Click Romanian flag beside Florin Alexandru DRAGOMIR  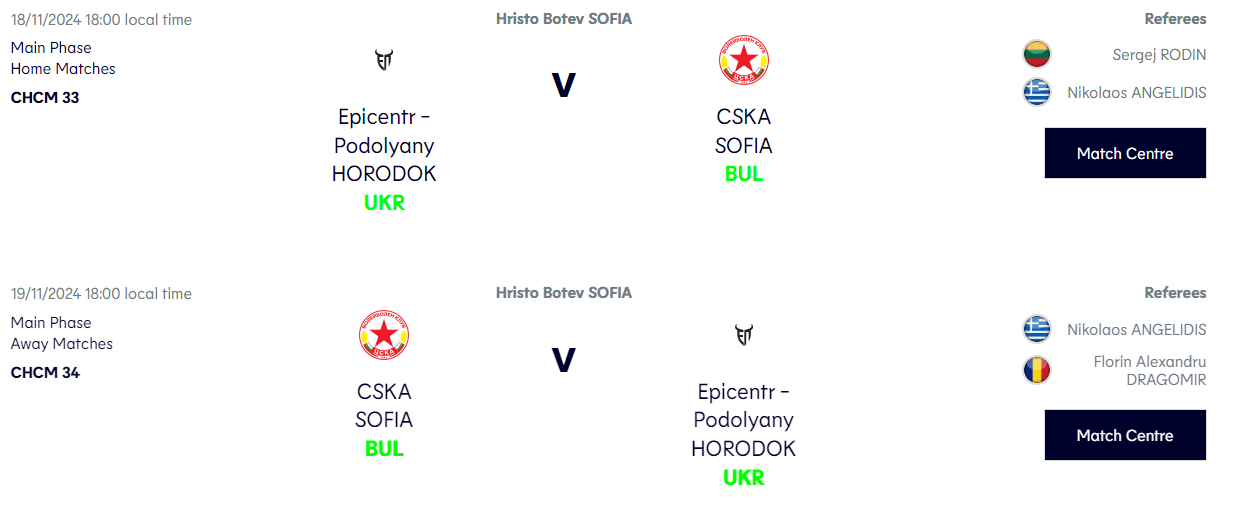point(1037,370)
